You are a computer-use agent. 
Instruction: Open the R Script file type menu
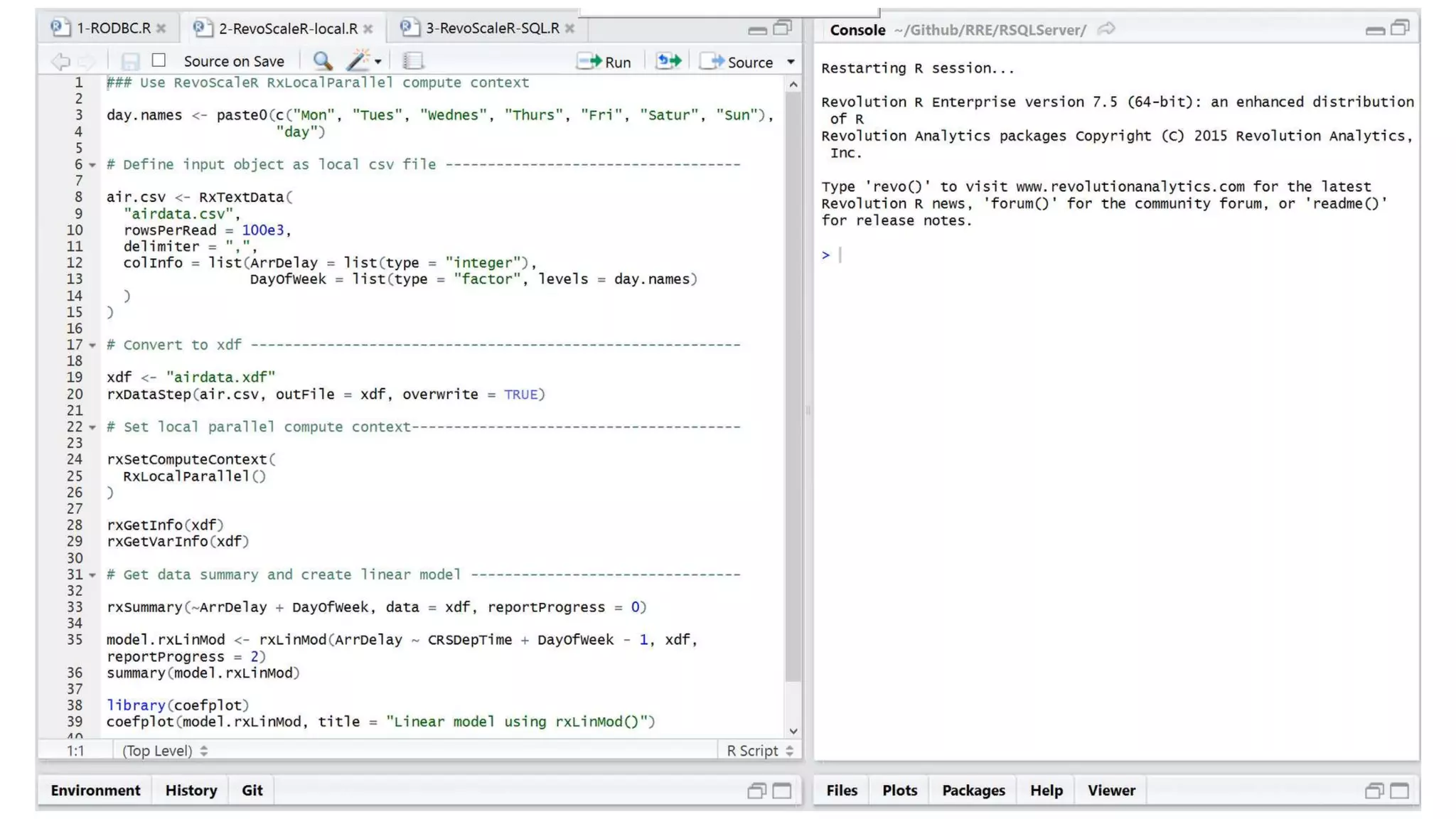coord(759,751)
